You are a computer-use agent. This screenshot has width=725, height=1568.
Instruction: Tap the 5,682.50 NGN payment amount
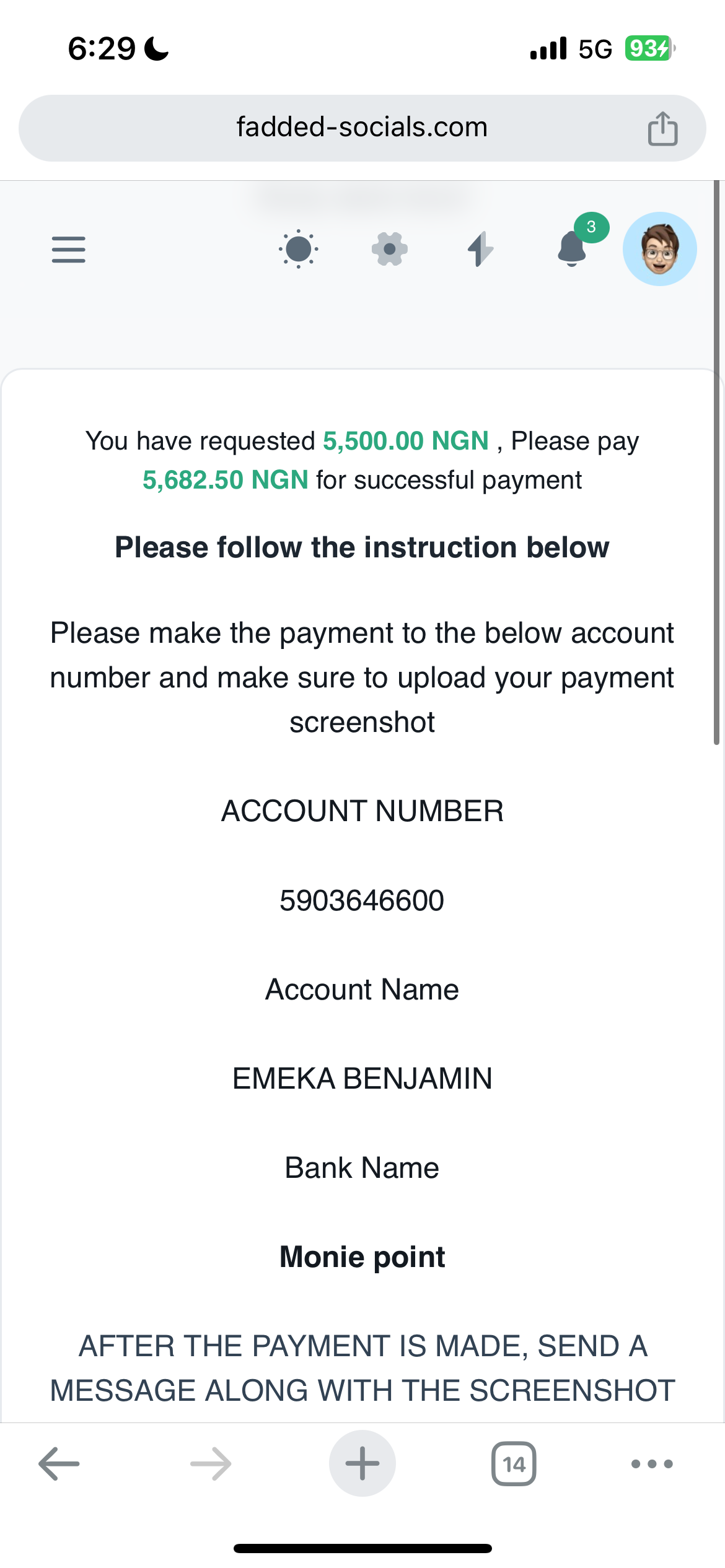(x=226, y=481)
